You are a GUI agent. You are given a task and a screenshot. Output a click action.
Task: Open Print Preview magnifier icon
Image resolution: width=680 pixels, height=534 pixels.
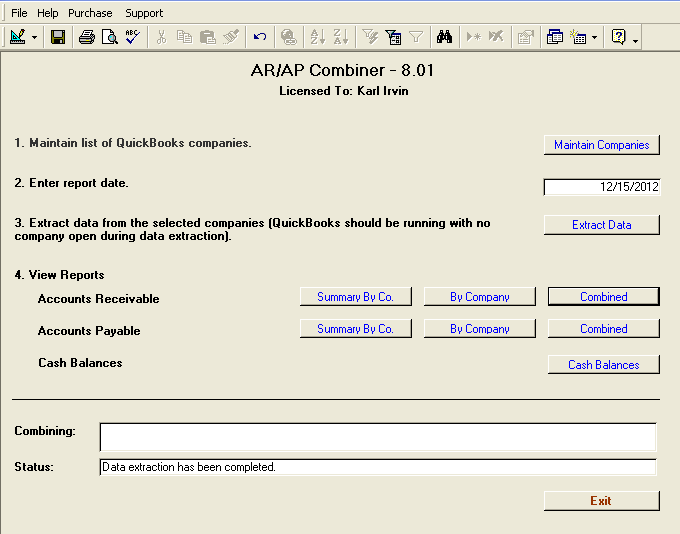110,37
